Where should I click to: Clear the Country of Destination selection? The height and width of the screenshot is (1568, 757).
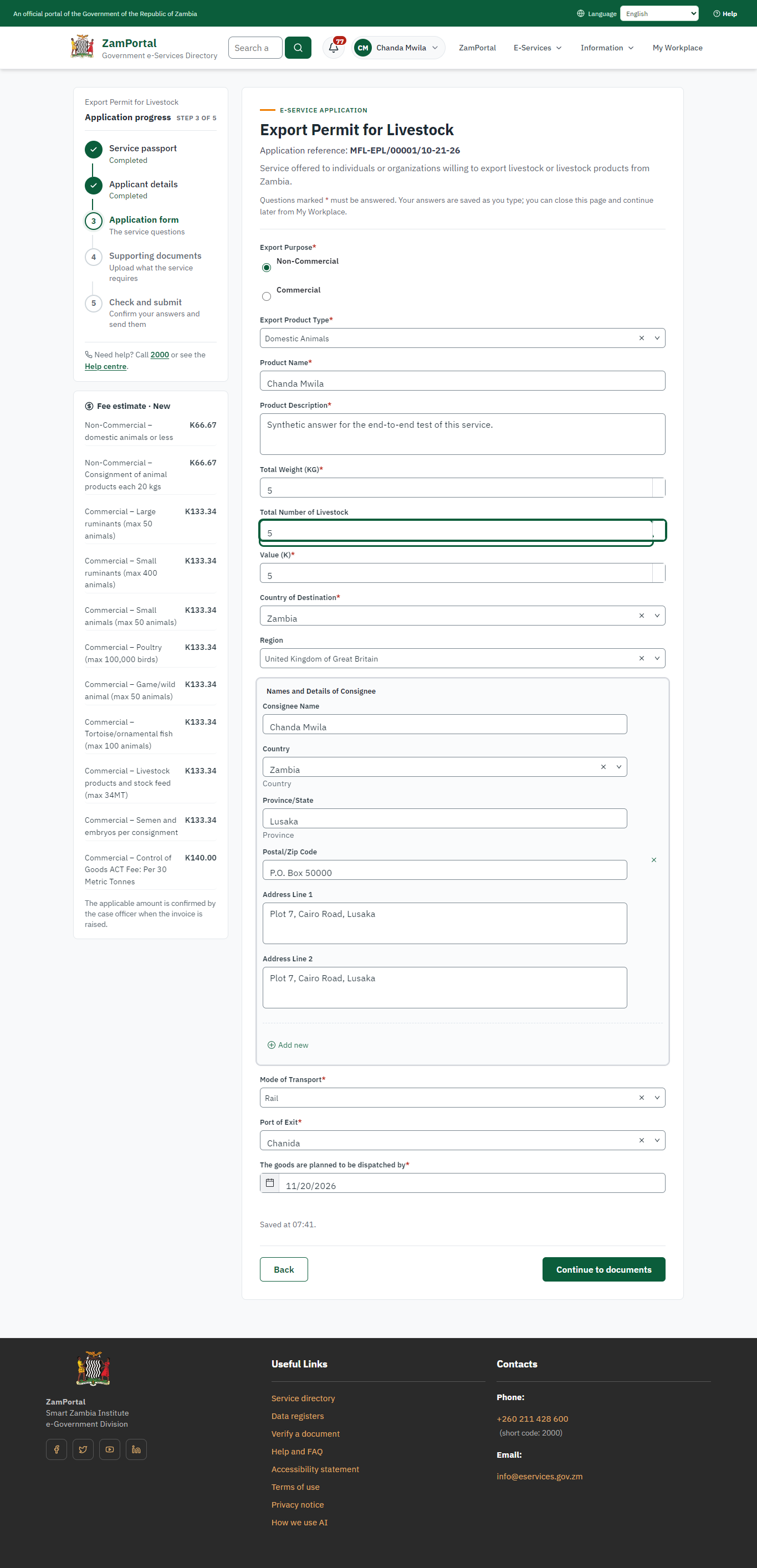[641, 616]
